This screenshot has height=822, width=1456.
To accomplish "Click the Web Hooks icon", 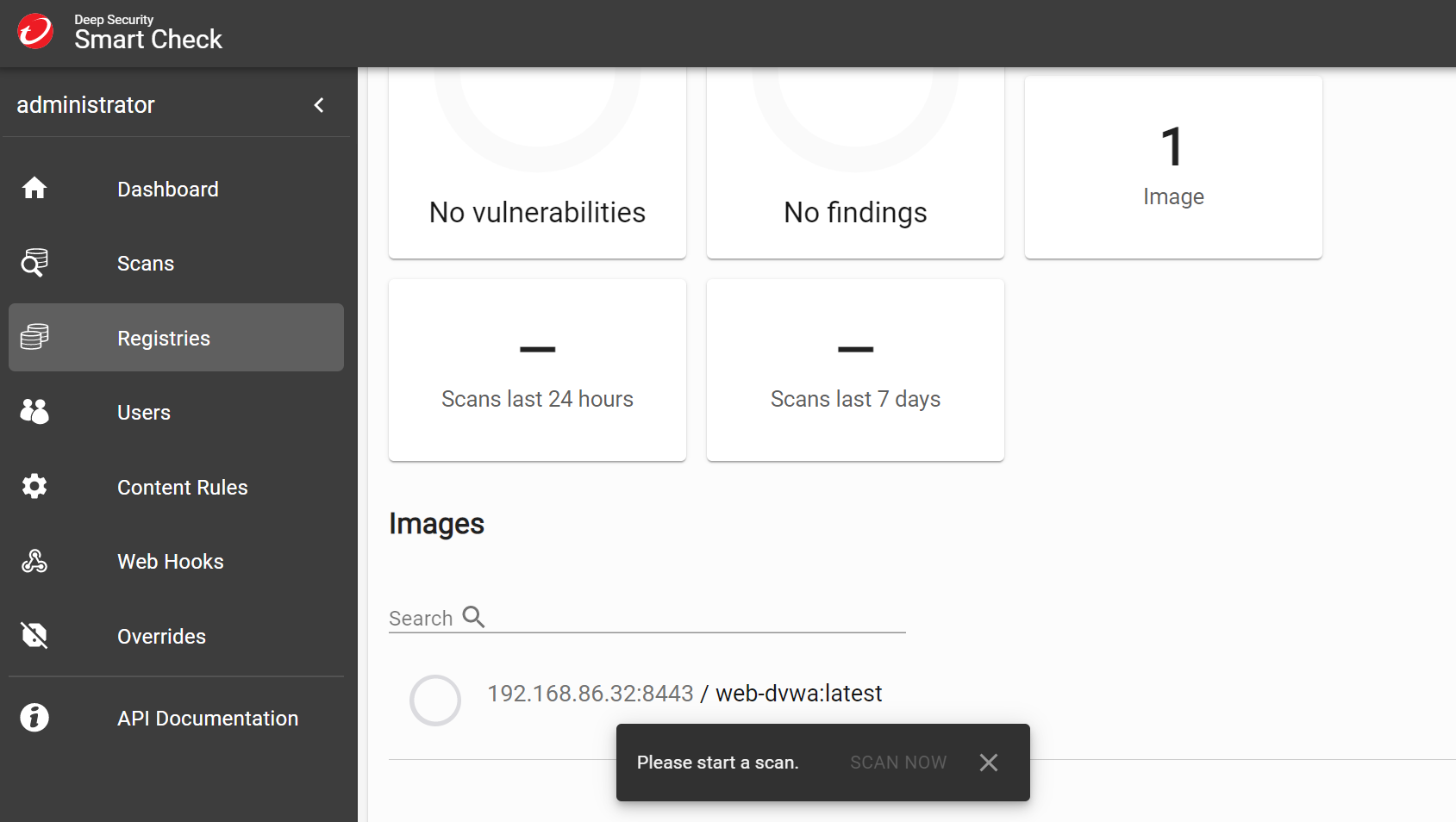I will tap(34, 561).
